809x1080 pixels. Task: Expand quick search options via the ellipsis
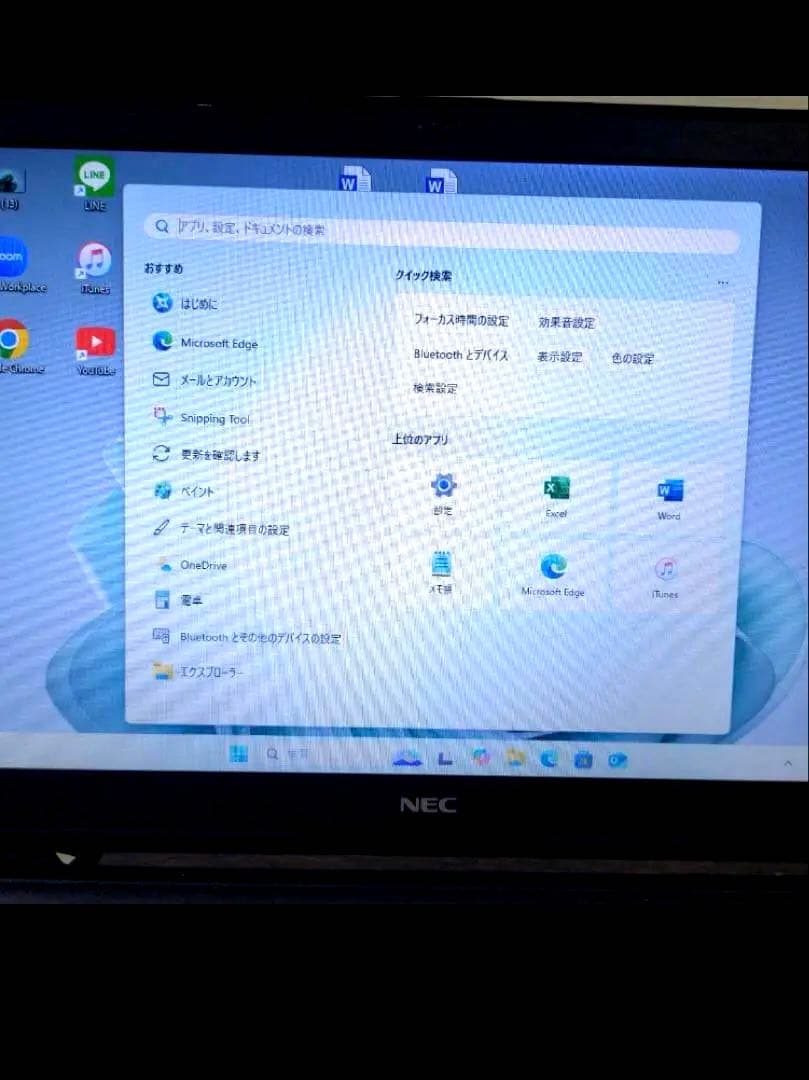(x=723, y=283)
